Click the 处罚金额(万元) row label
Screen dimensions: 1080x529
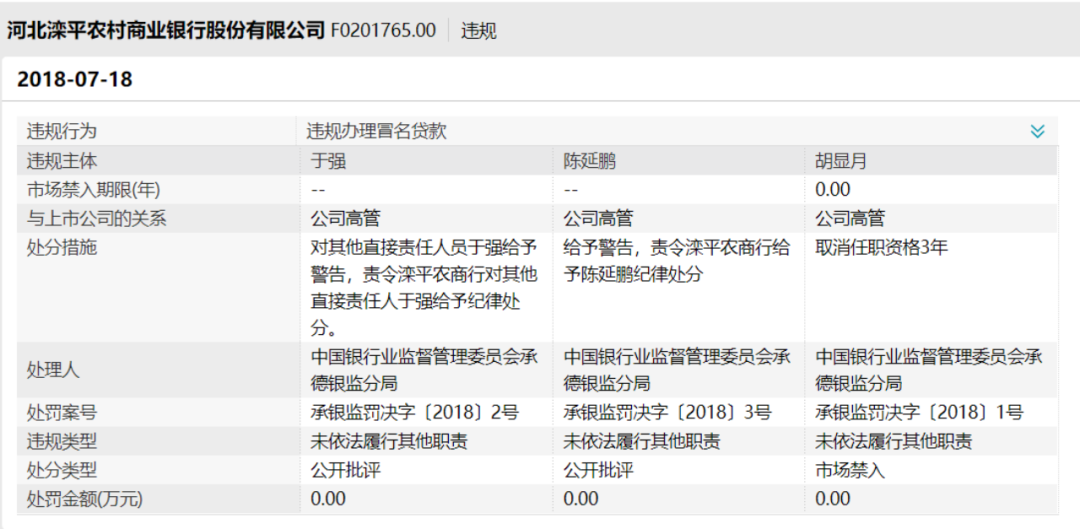pyautogui.click(x=84, y=499)
